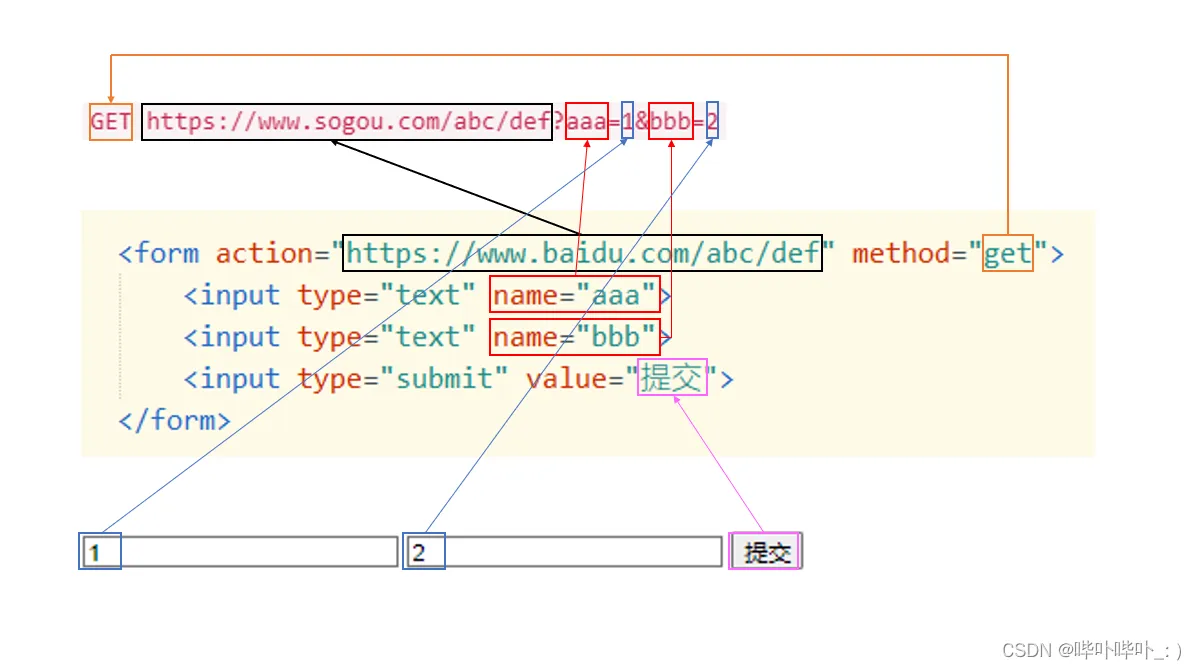This screenshot has width=1196, height=670.
Task: Click the method value "get" in code
Action: point(1008,253)
